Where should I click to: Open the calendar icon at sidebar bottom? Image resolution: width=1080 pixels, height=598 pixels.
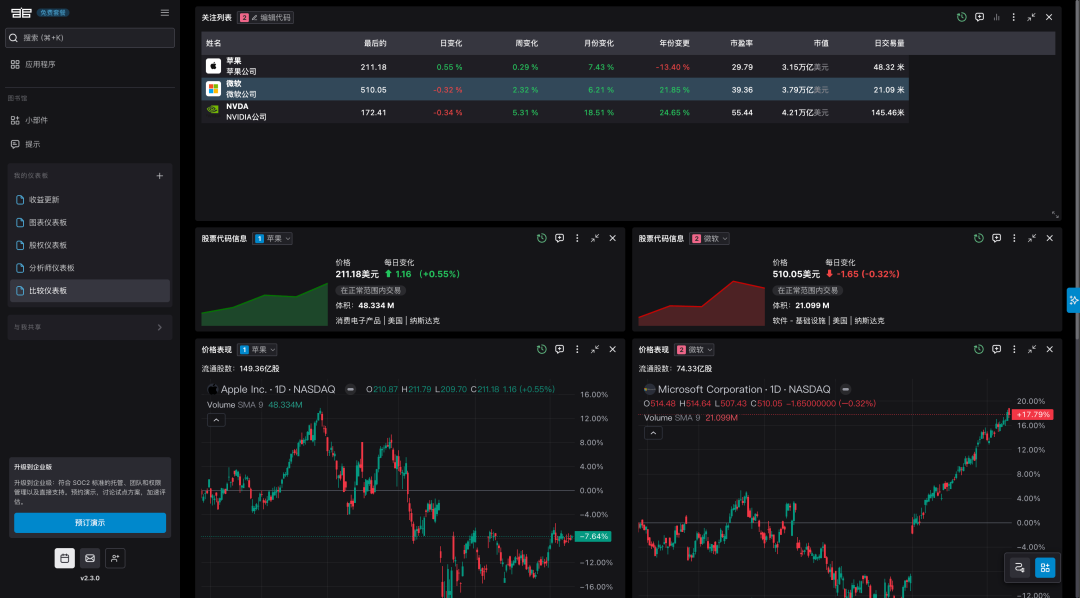coord(65,558)
